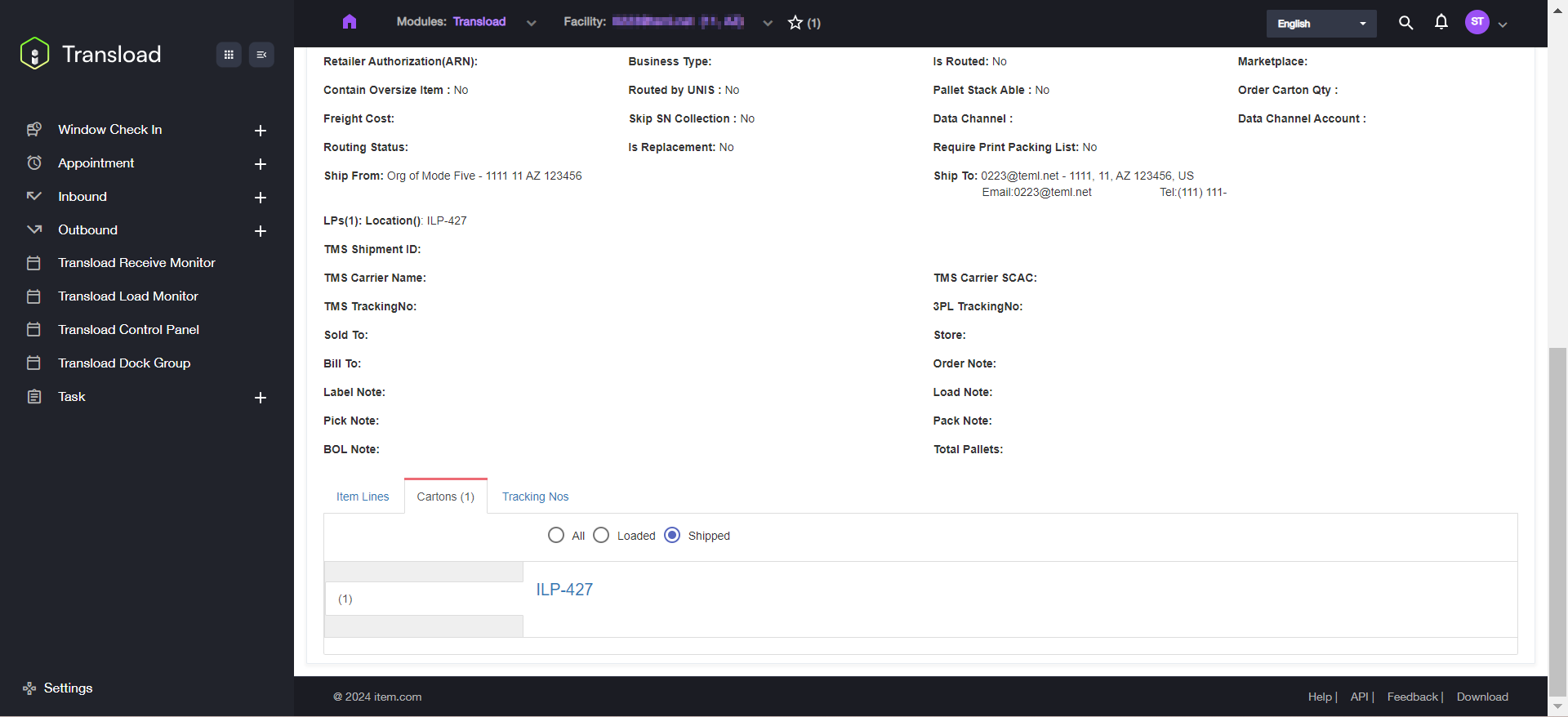This screenshot has width=1568, height=717.
Task: Open the English language dropdown
Action: 1321,24
